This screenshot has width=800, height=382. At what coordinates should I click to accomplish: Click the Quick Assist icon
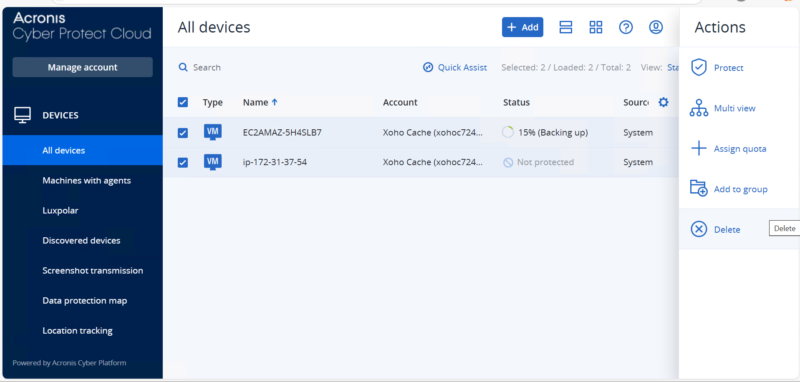428,67
